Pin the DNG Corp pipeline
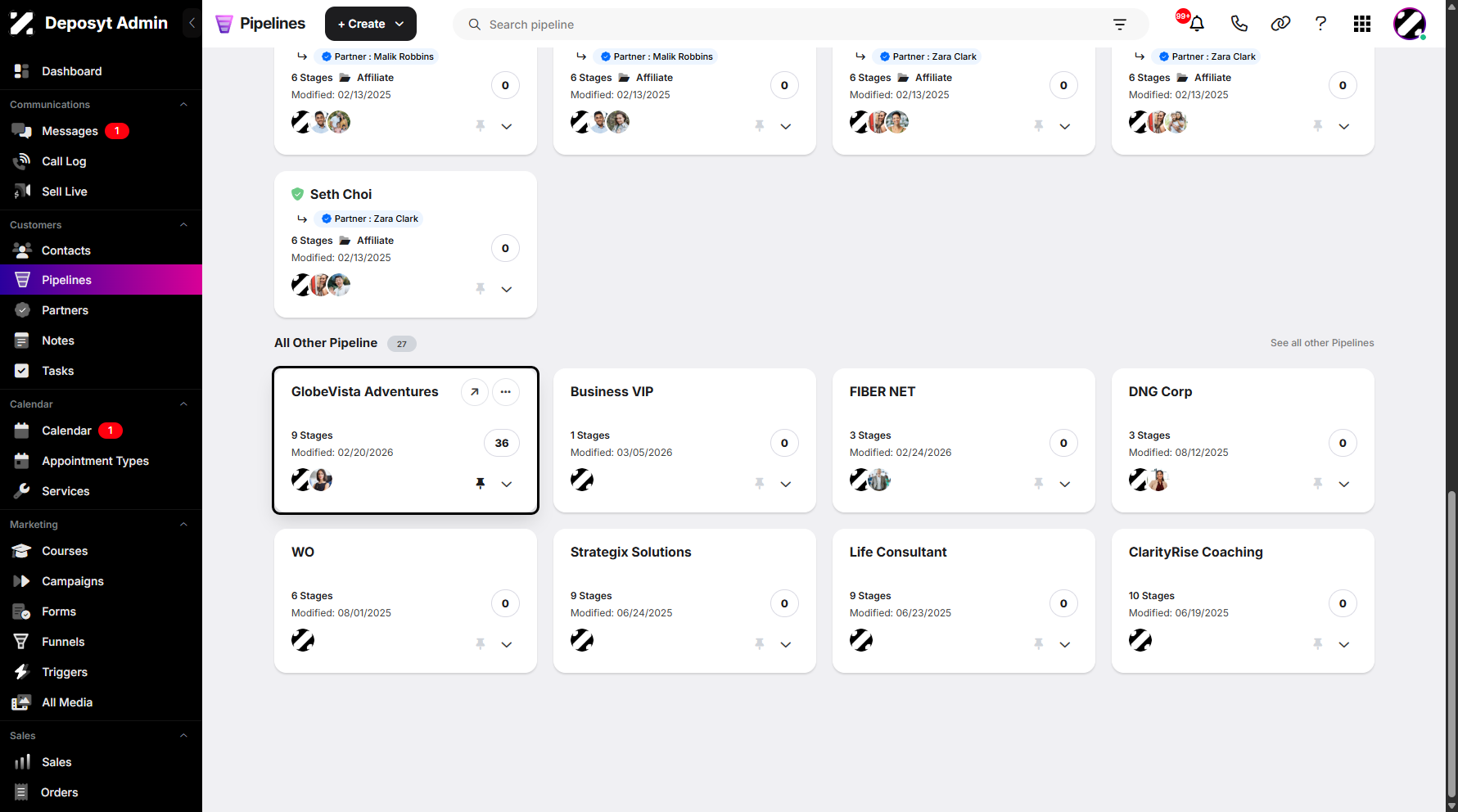1458x812 pixels. click(1318, 484)
